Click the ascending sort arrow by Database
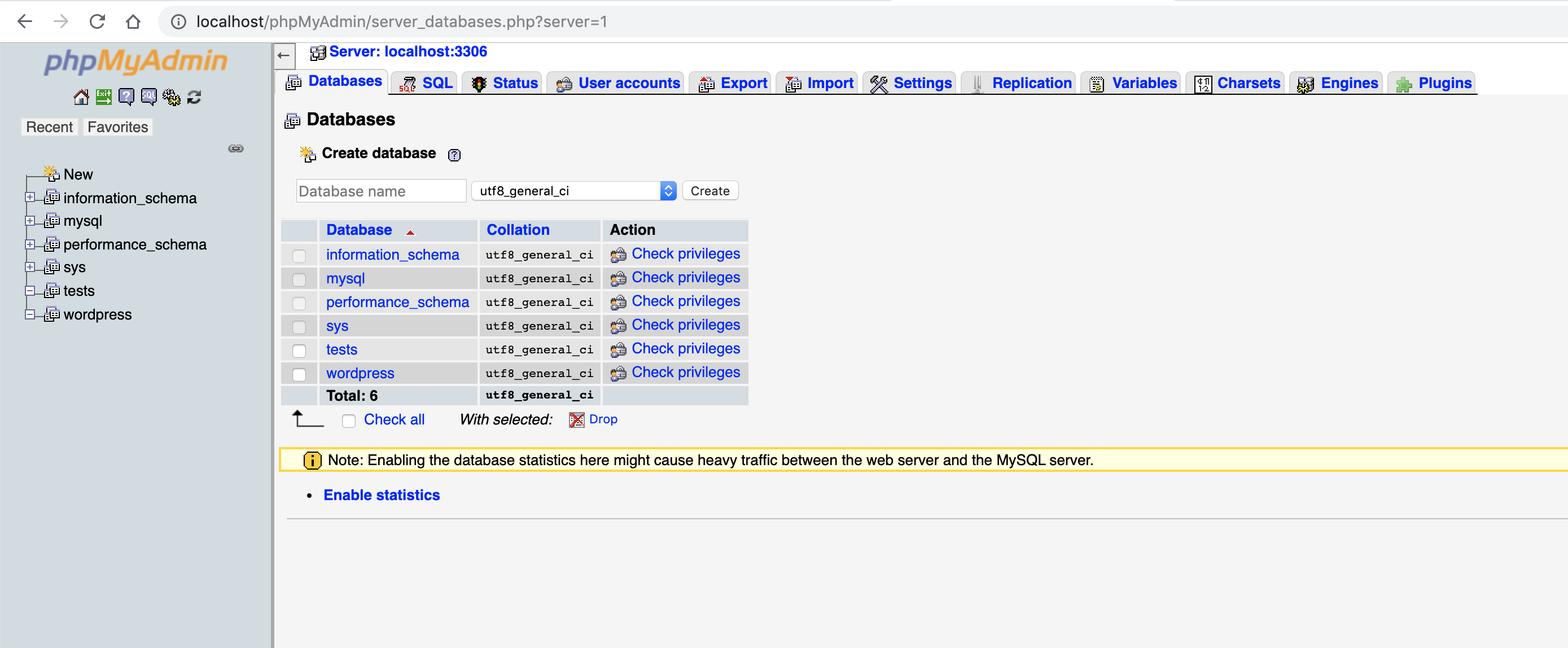The height and width of the screenshot is (648, 1568). (x=410, y=231)
